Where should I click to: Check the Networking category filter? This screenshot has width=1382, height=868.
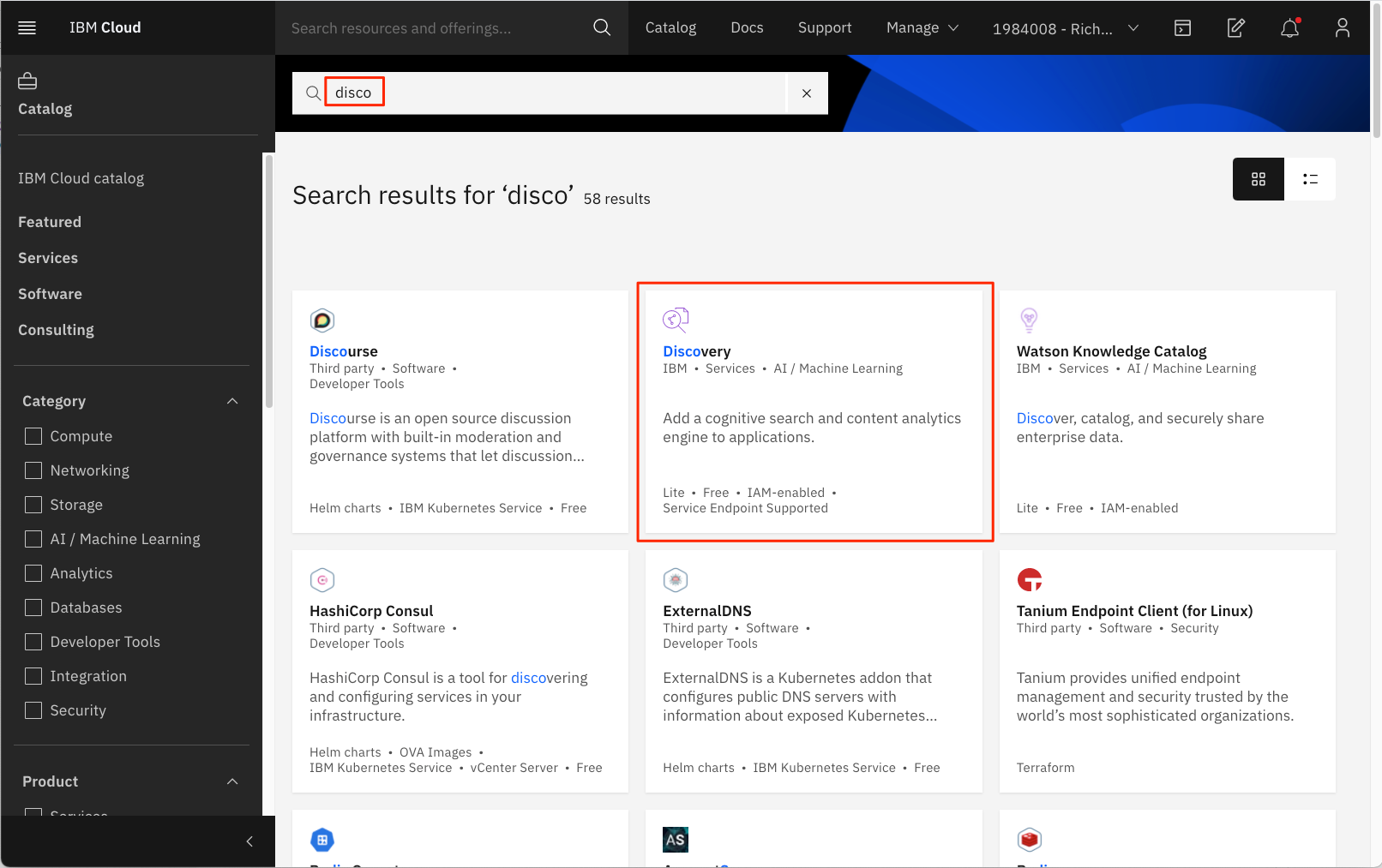click(x=33, y=470)
